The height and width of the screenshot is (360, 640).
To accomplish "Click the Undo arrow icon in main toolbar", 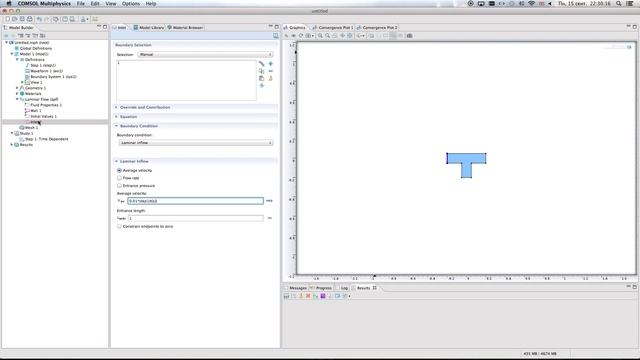I will [39, 19].
